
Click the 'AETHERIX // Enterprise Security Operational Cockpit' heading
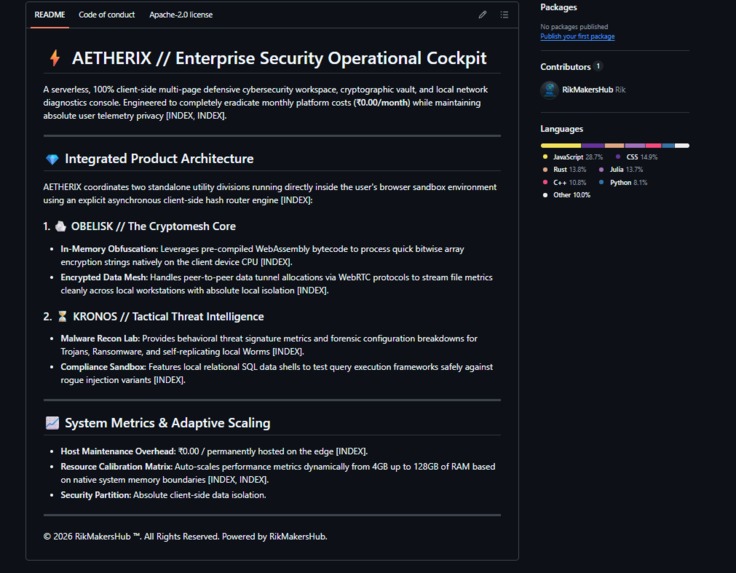(x=279, y=58)
